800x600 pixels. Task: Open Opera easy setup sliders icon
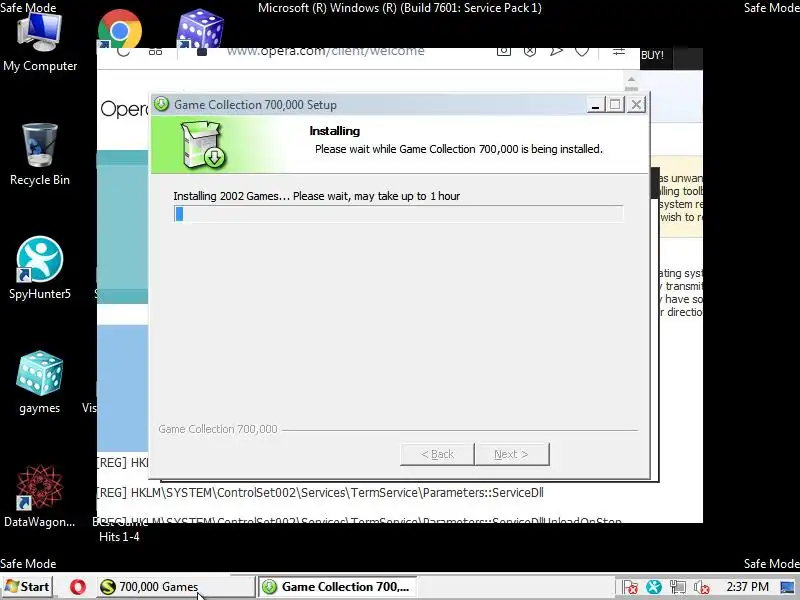coord(619,51)
